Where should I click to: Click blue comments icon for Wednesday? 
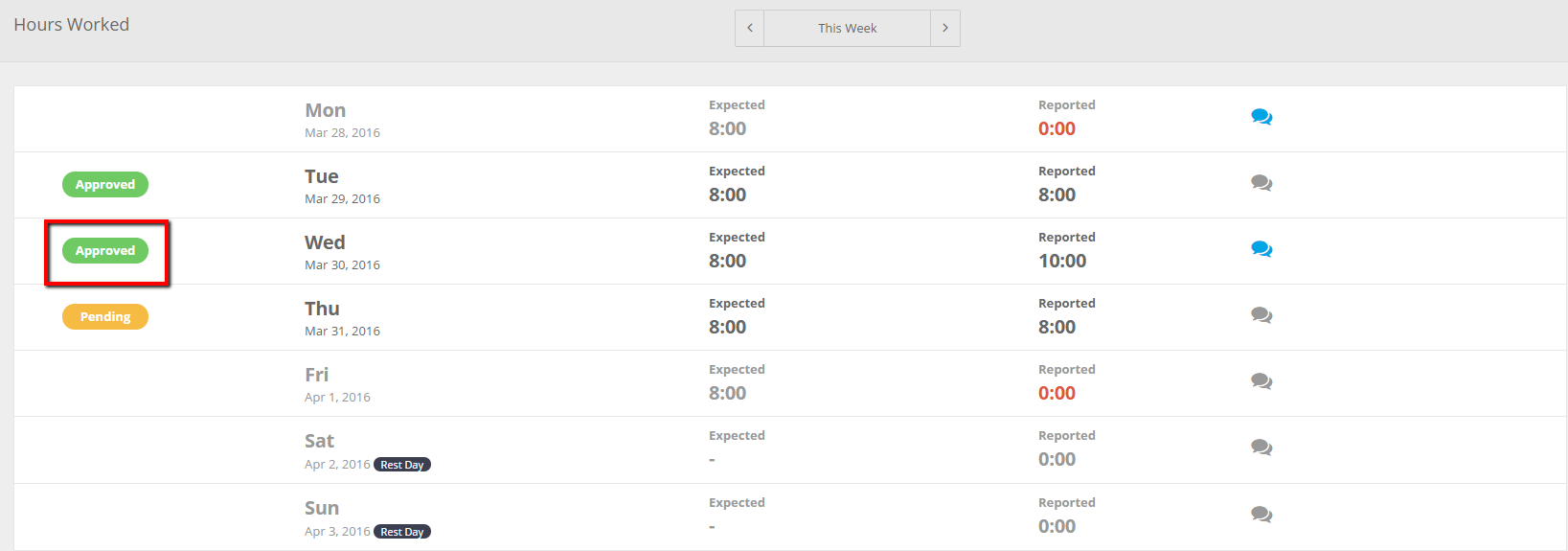click(x=1261, y=249)
